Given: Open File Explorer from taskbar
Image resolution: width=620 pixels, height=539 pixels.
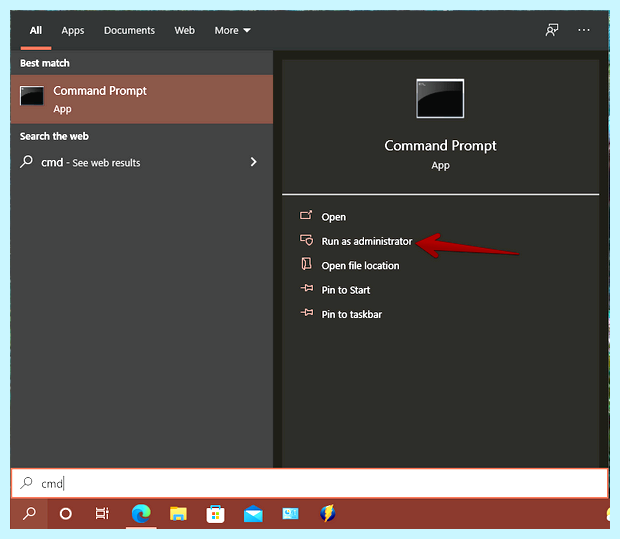Looking at the screenshot, I should click(178, 514).
